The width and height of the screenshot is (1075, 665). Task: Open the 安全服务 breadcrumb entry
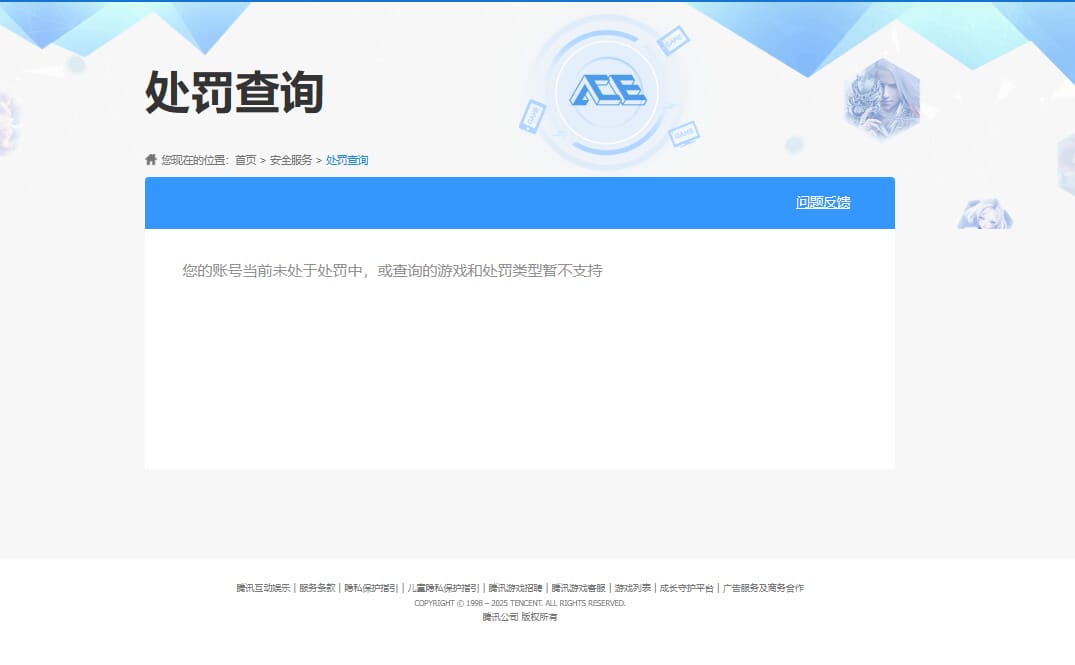pos(289,159)
